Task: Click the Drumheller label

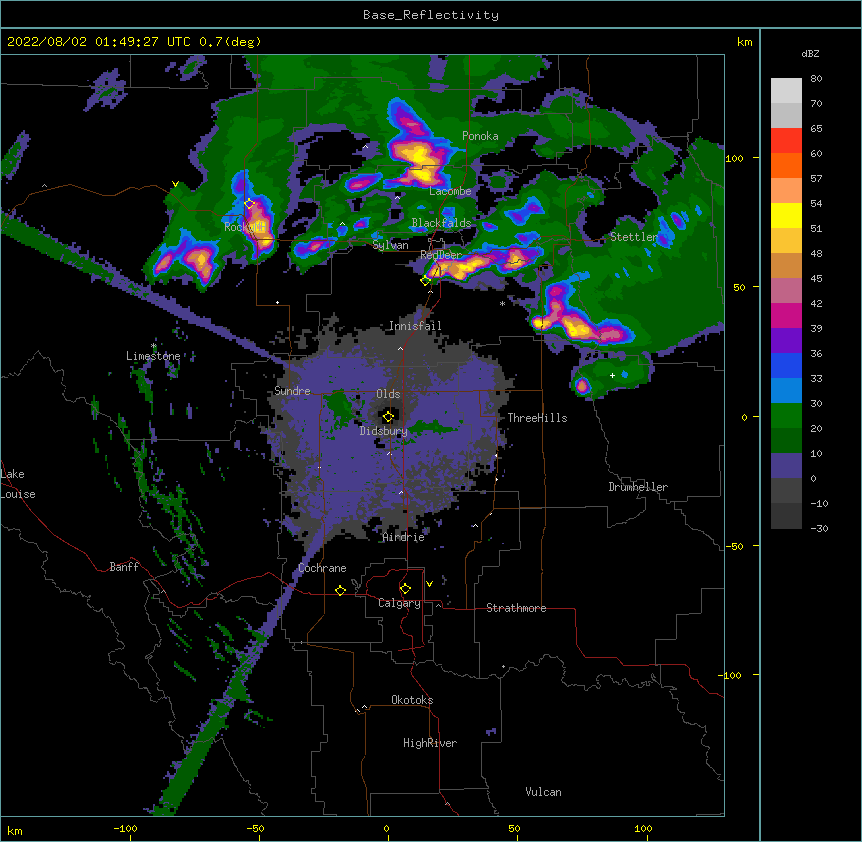Action: click(638, 487)
